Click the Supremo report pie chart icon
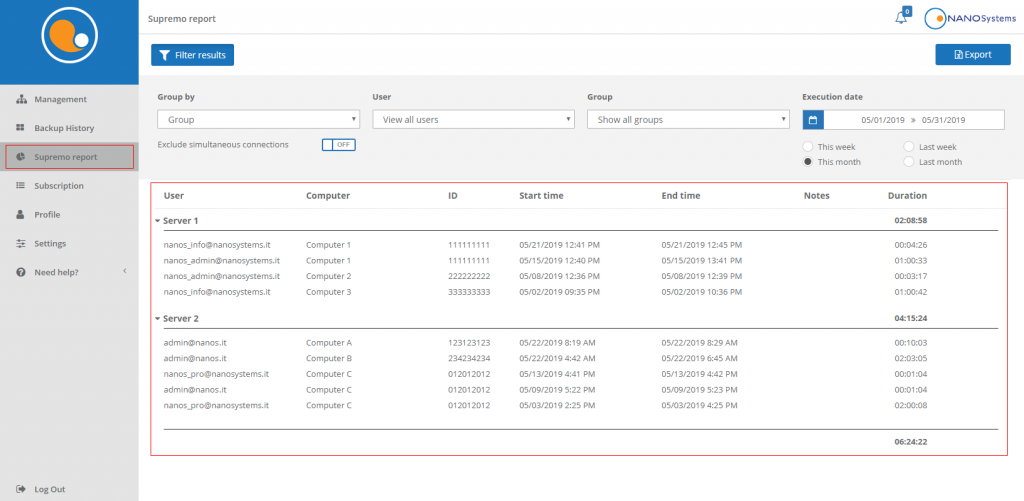The image size is (1024, 501). click(20, 157)
